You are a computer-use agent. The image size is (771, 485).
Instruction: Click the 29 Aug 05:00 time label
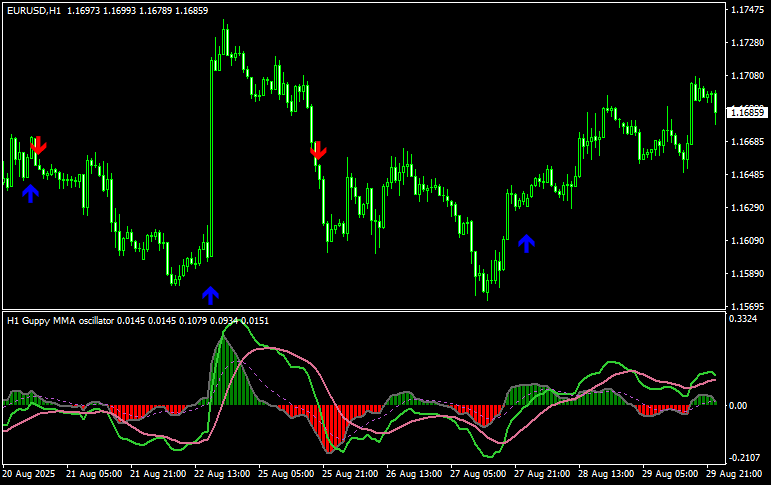tap(669, 474)
